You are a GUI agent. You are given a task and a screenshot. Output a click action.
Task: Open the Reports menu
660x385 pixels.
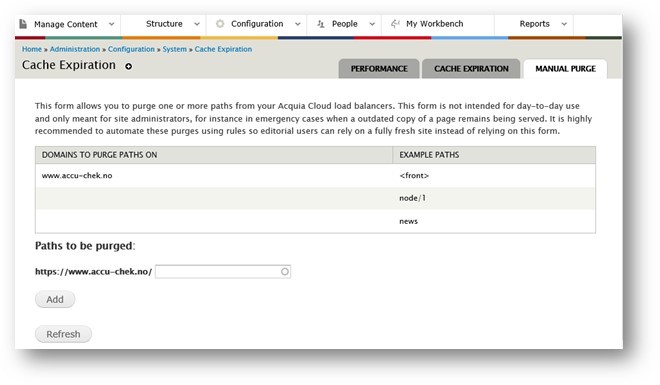click(534, 24)
